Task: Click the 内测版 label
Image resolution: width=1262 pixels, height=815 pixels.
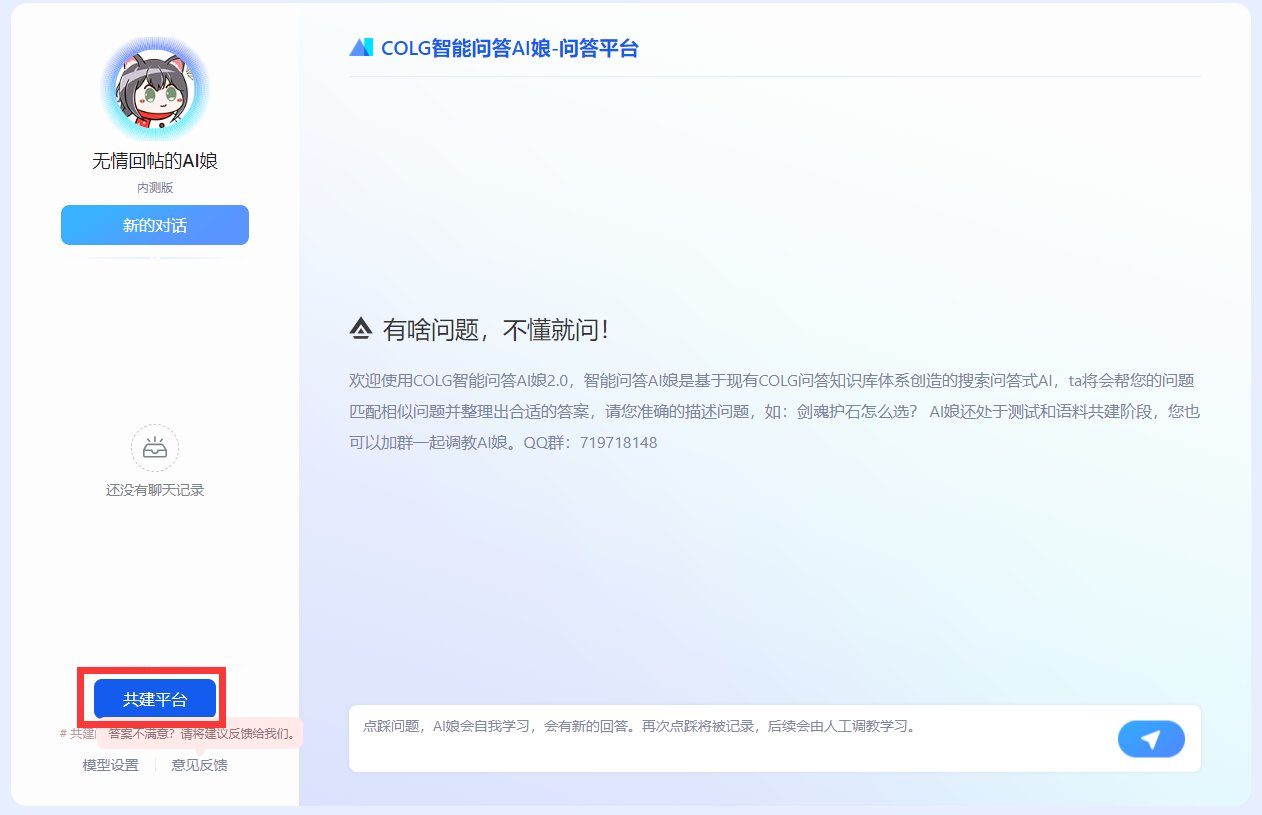Action: tap(155, 188)
